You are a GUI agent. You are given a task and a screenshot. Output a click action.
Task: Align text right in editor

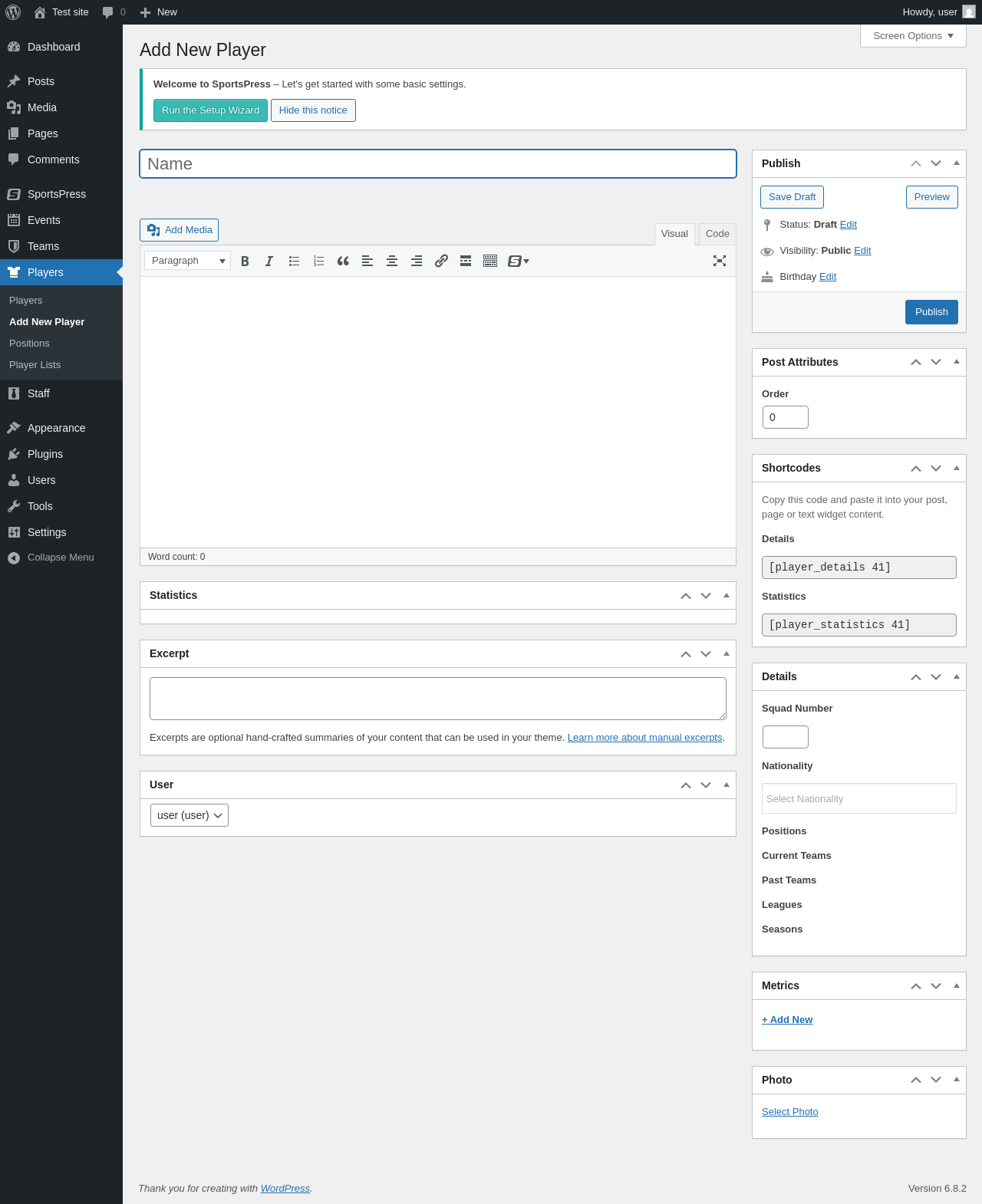(x=417, y=262)
